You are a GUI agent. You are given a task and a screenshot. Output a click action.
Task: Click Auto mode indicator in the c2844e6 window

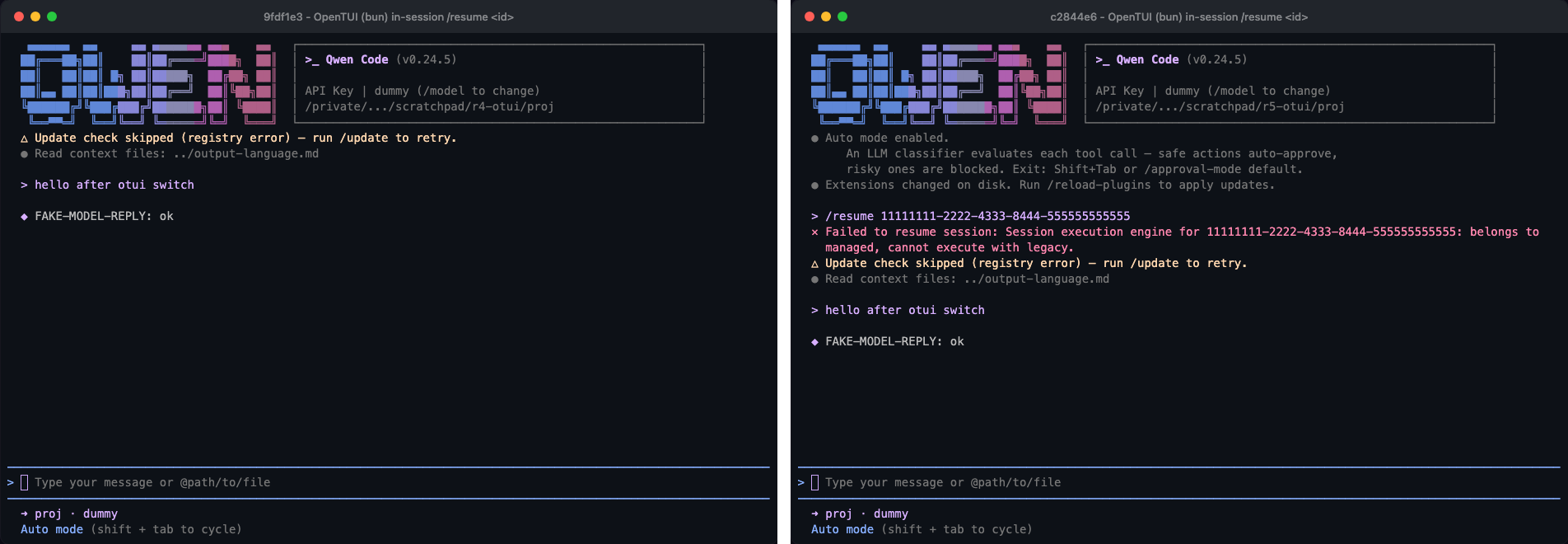pyautogui.click(x=842, y=529)
